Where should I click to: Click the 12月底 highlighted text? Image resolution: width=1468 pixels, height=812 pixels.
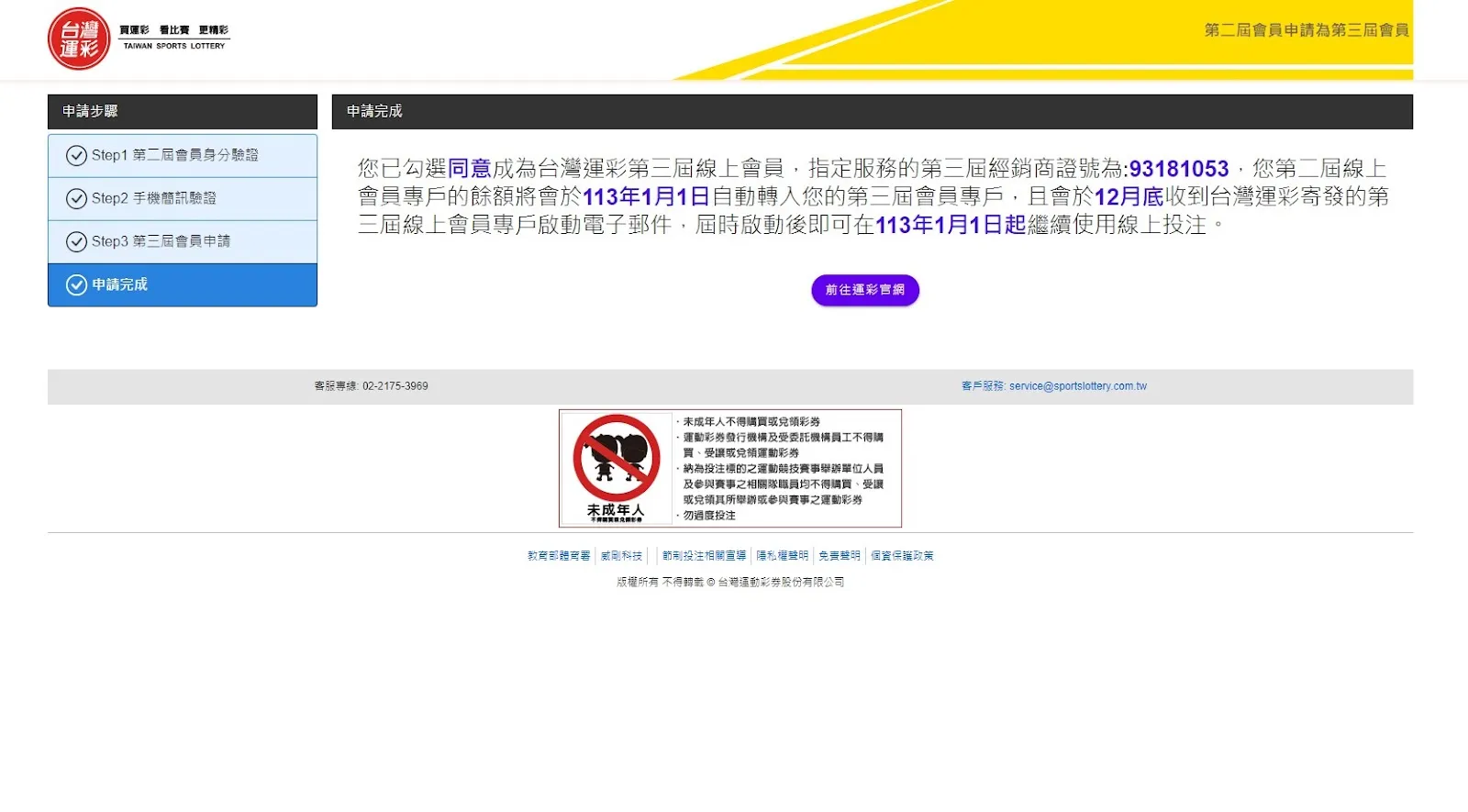click(x=1129, y=197)
